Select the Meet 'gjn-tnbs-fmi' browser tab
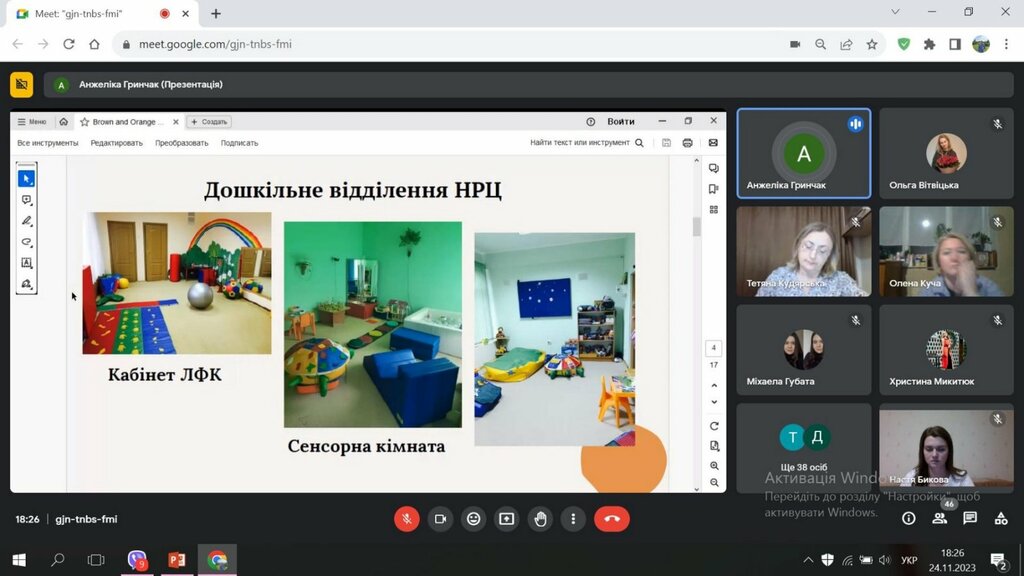 85,13
